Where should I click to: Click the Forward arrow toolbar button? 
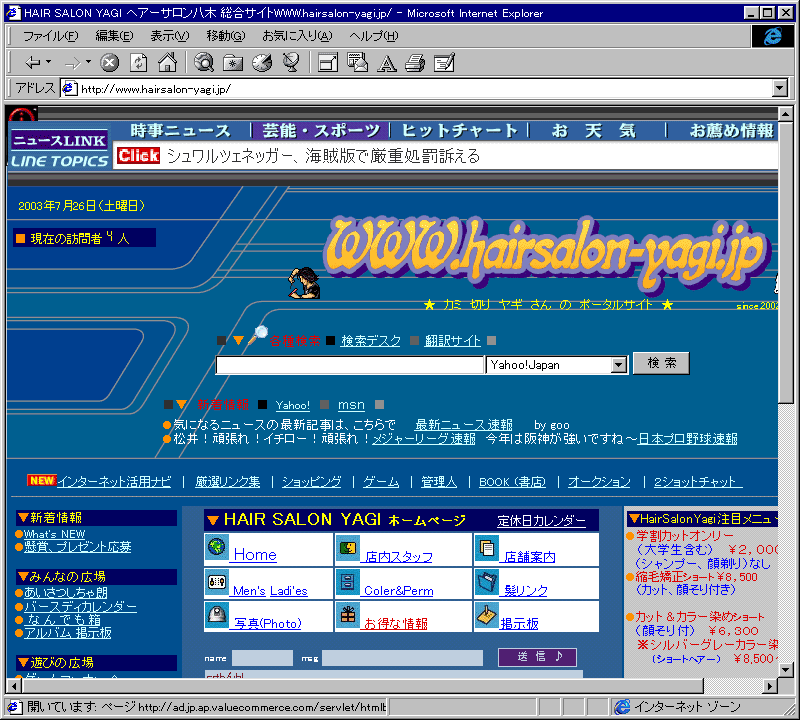coord(72,63)
